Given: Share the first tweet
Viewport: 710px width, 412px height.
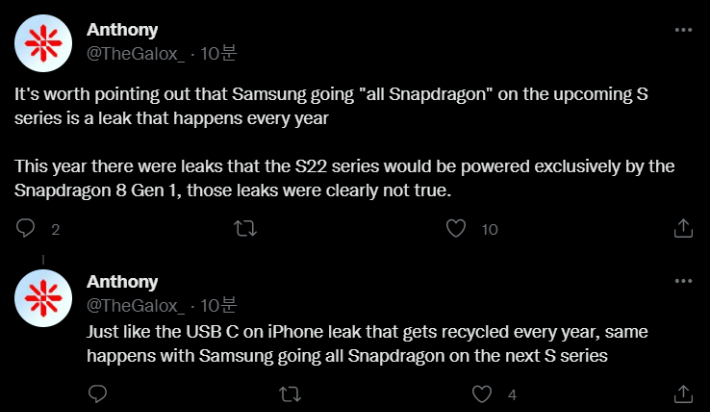Looking at the screenshot, I should (683, 229).
